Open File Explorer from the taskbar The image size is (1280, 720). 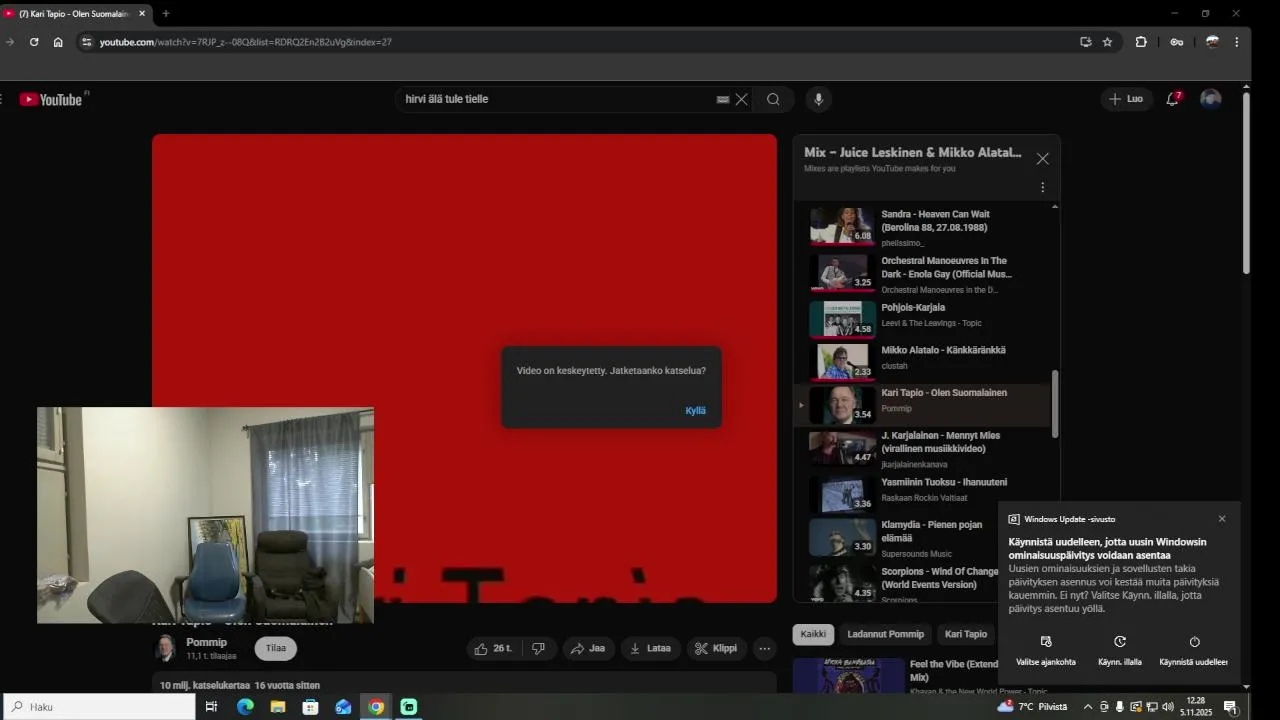pos(278,707)
